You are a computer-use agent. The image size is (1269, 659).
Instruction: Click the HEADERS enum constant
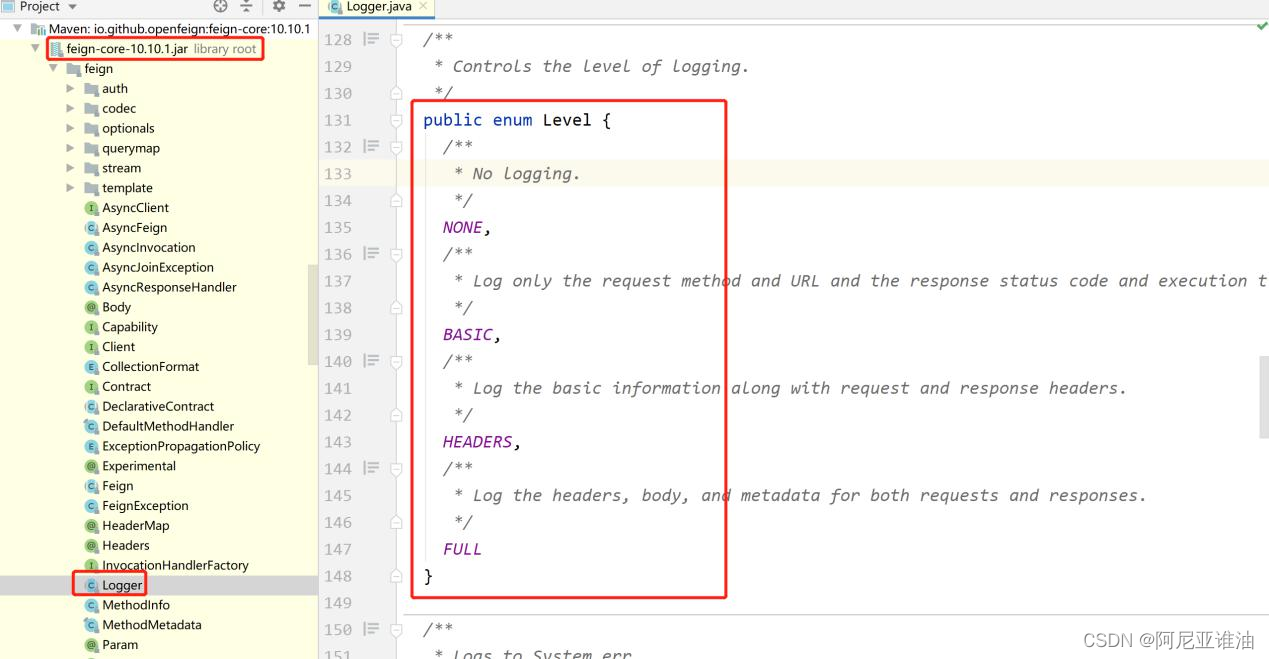click(478, 441)
